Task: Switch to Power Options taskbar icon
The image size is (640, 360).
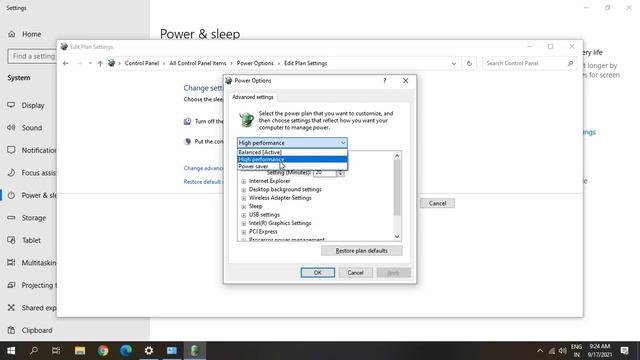Action: tap(195, 351)
